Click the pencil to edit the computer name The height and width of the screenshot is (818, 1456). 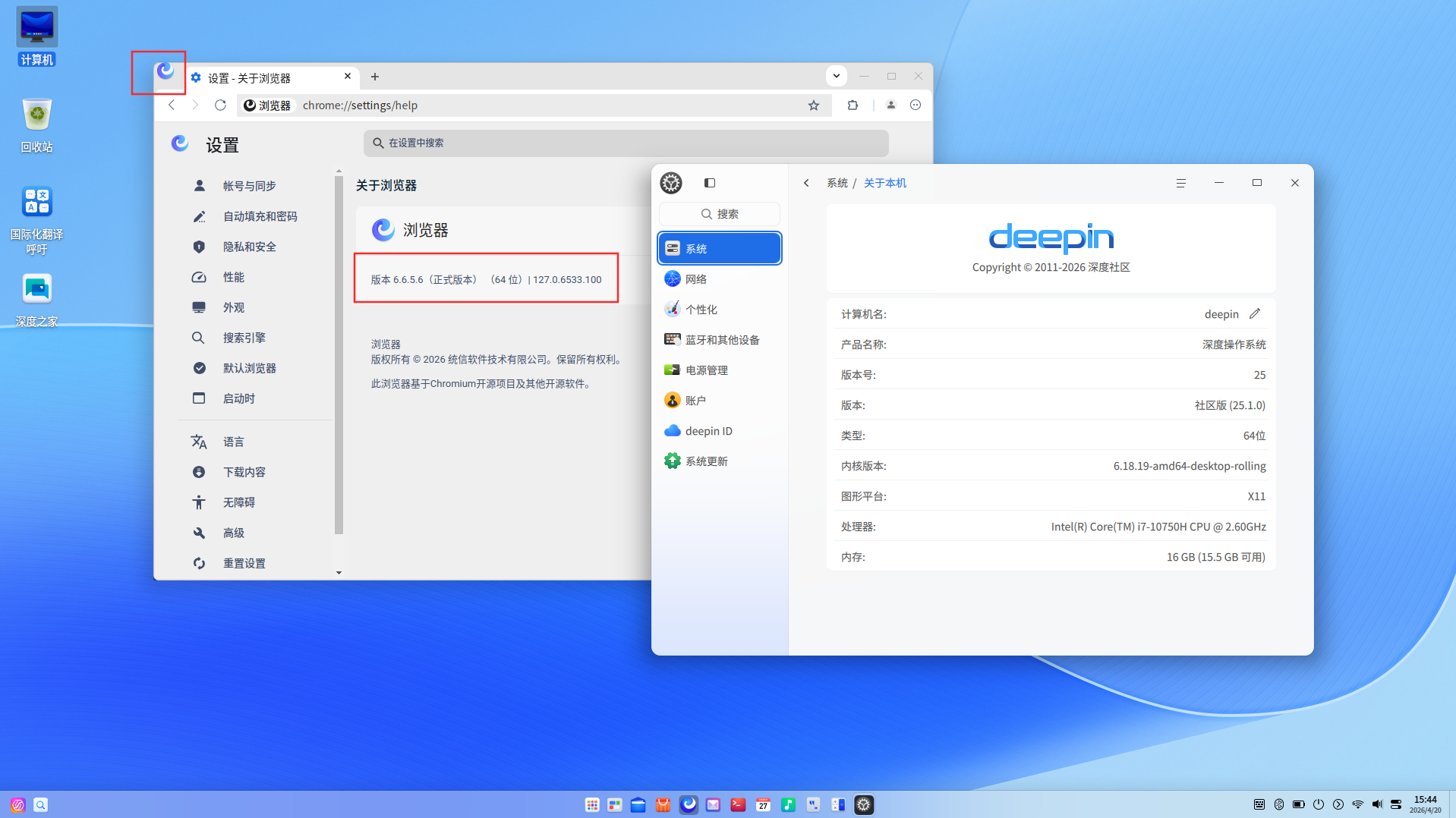pos(1255,313)
